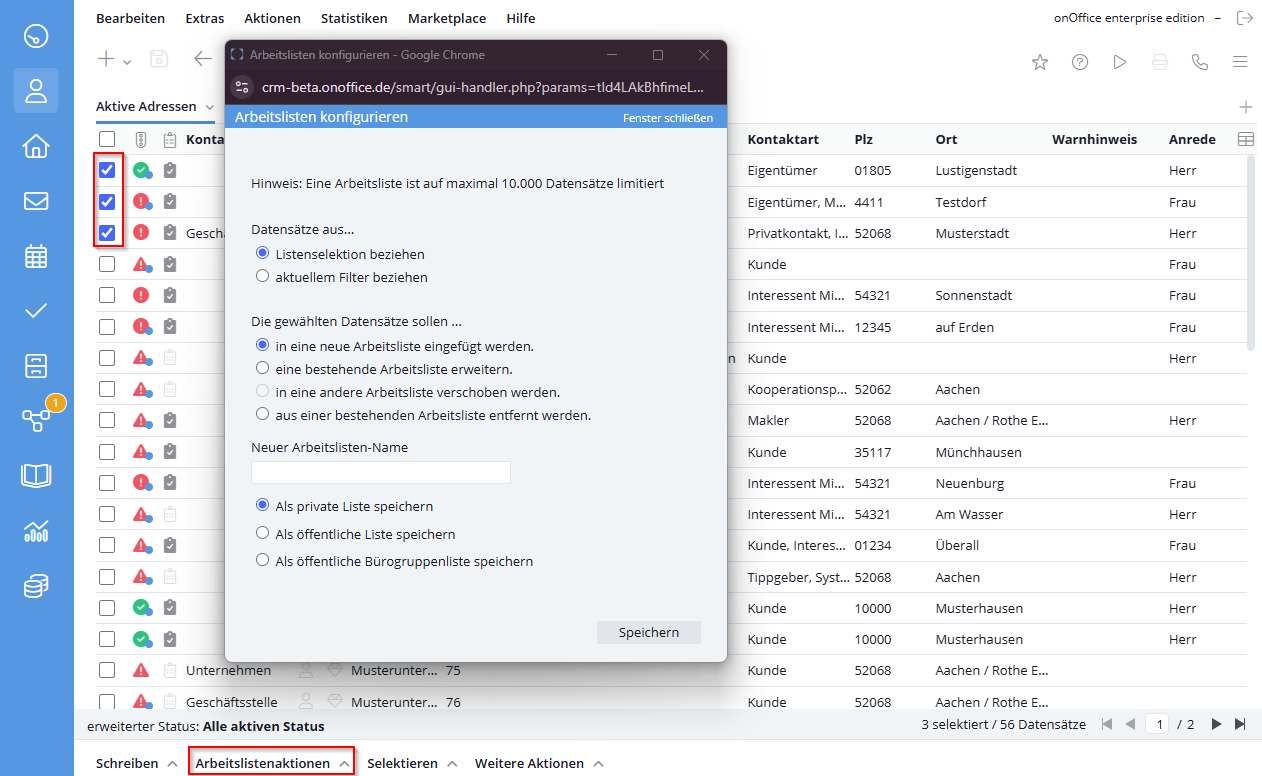Click the vertical scrollbar of address list
The width and height of the screenshot is (1262, 776).
[1251, 251]
